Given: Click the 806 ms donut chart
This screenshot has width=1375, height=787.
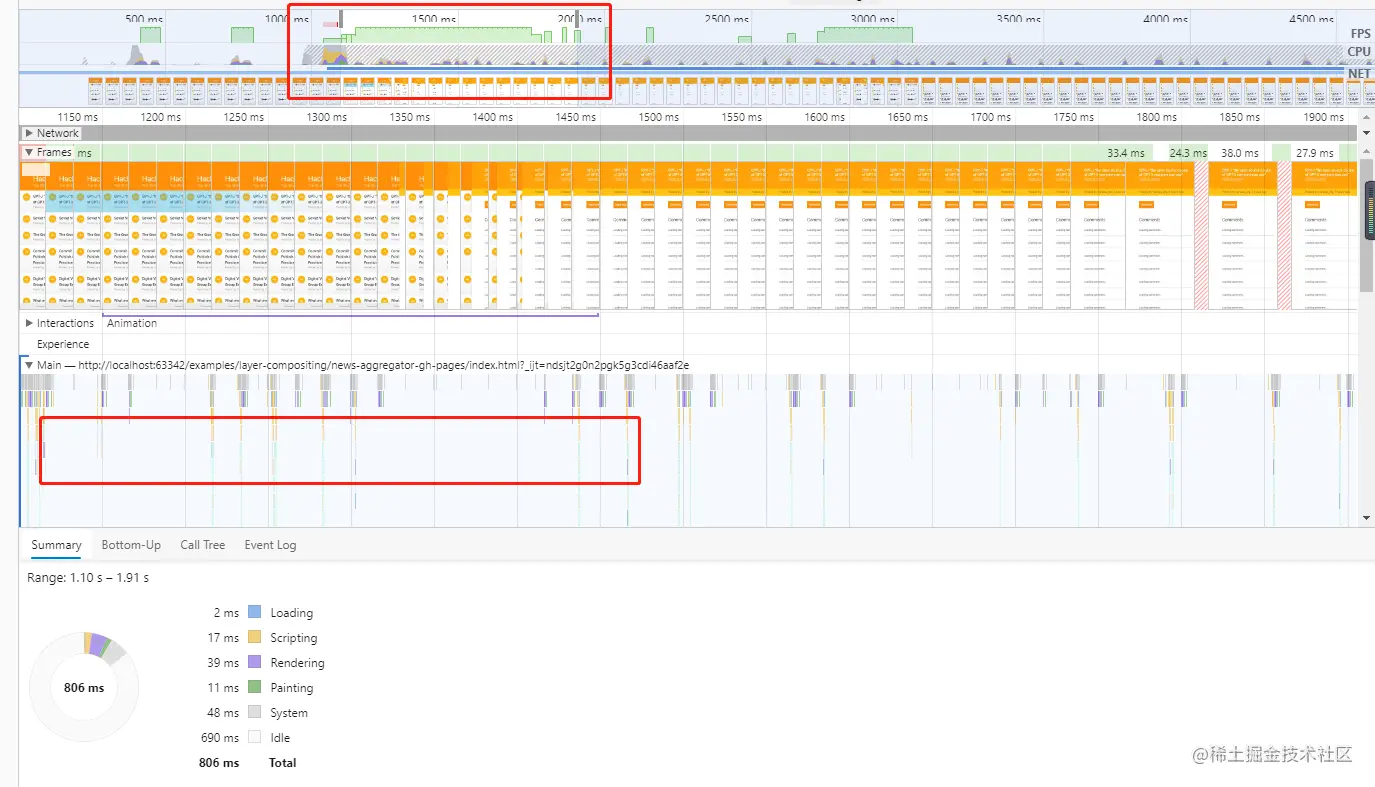Looking at the screenshot, I should click(83, 687).
